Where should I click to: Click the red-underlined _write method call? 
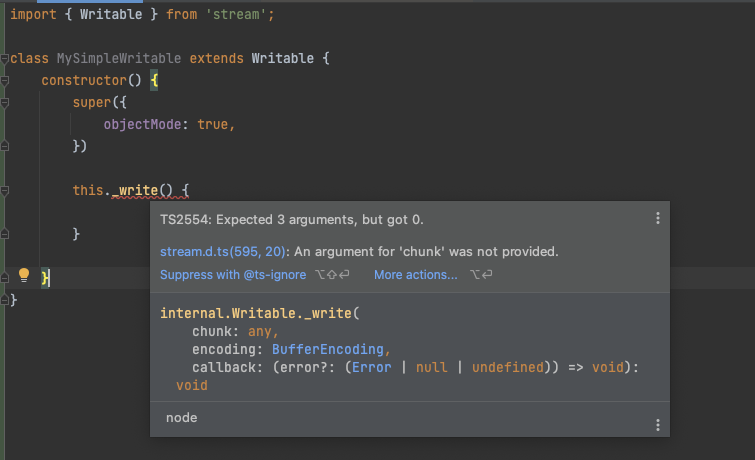point(133,189)
